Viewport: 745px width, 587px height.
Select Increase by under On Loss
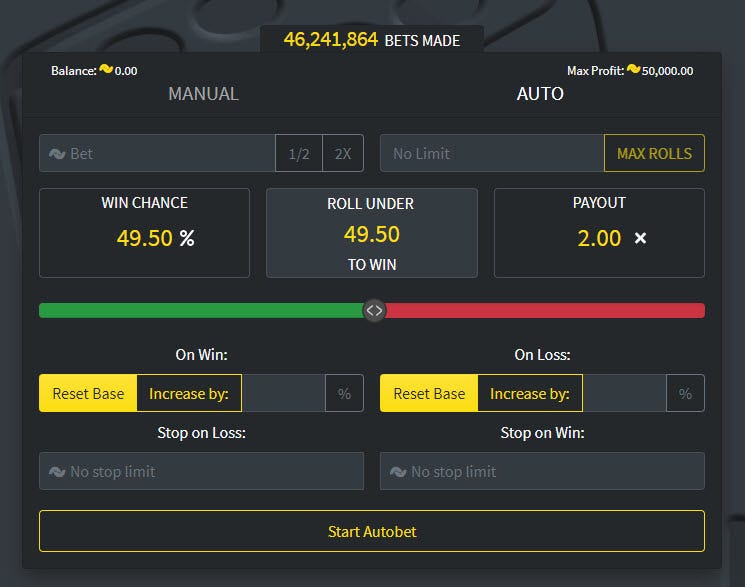[x=530, y=393]
